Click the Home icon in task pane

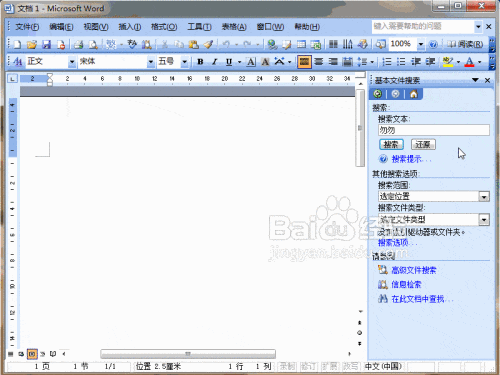414,94
